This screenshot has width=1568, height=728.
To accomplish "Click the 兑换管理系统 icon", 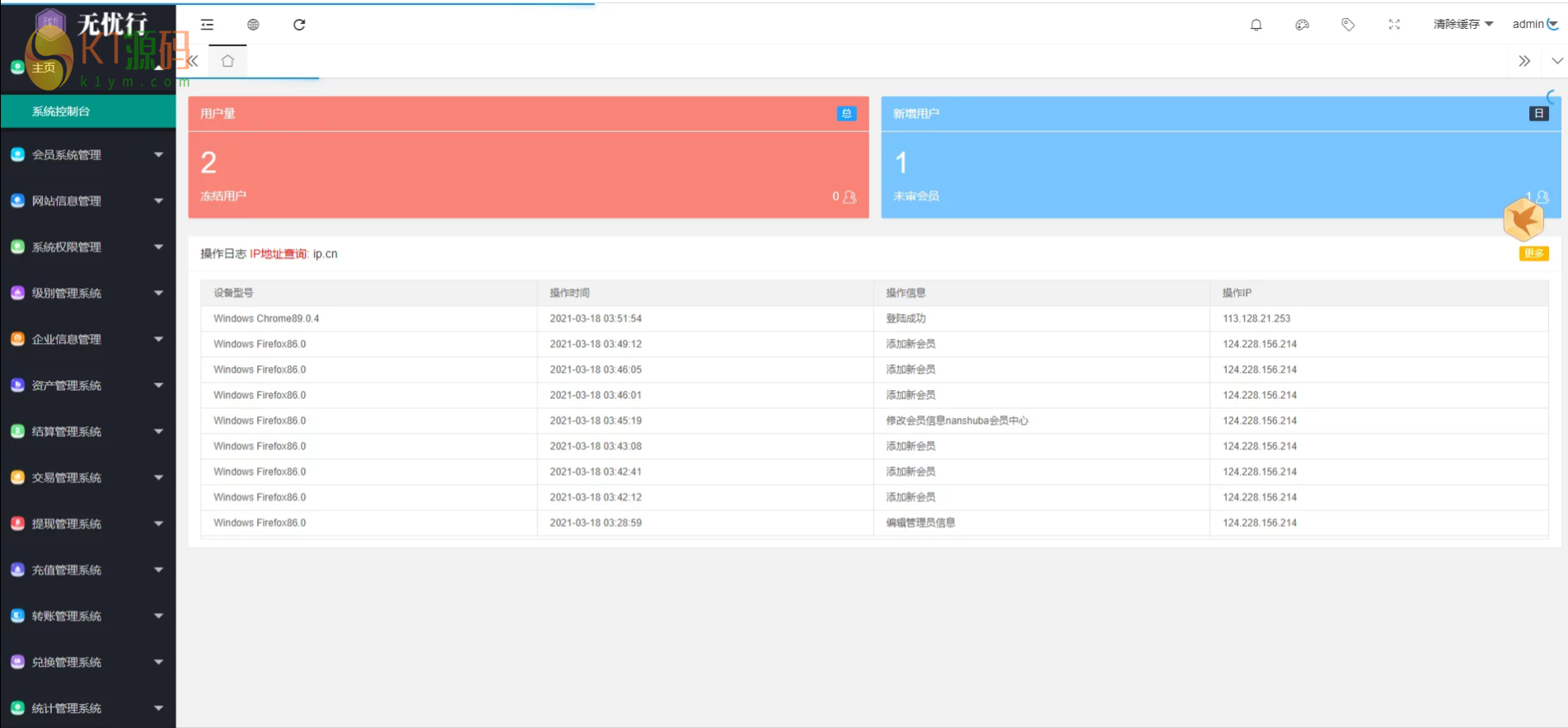I will 17,662.
